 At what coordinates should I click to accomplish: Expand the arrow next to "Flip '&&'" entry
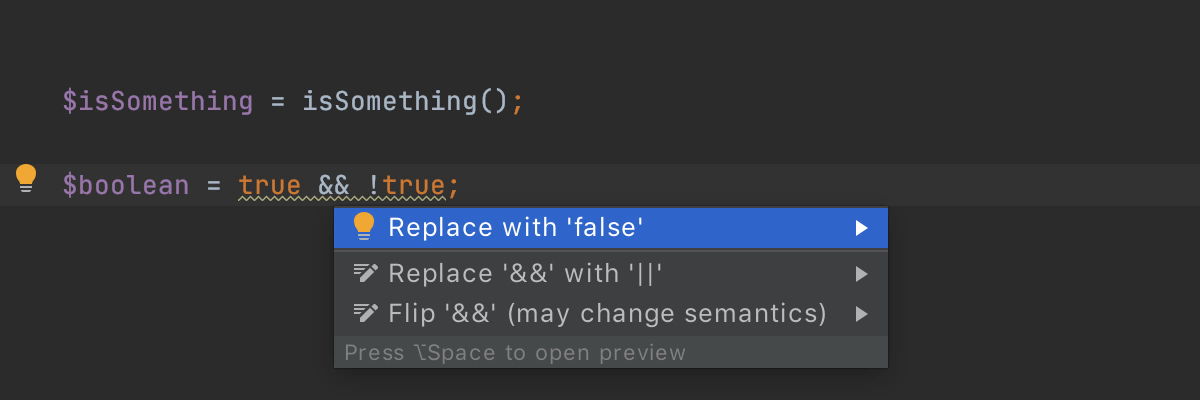coord(861,314)
